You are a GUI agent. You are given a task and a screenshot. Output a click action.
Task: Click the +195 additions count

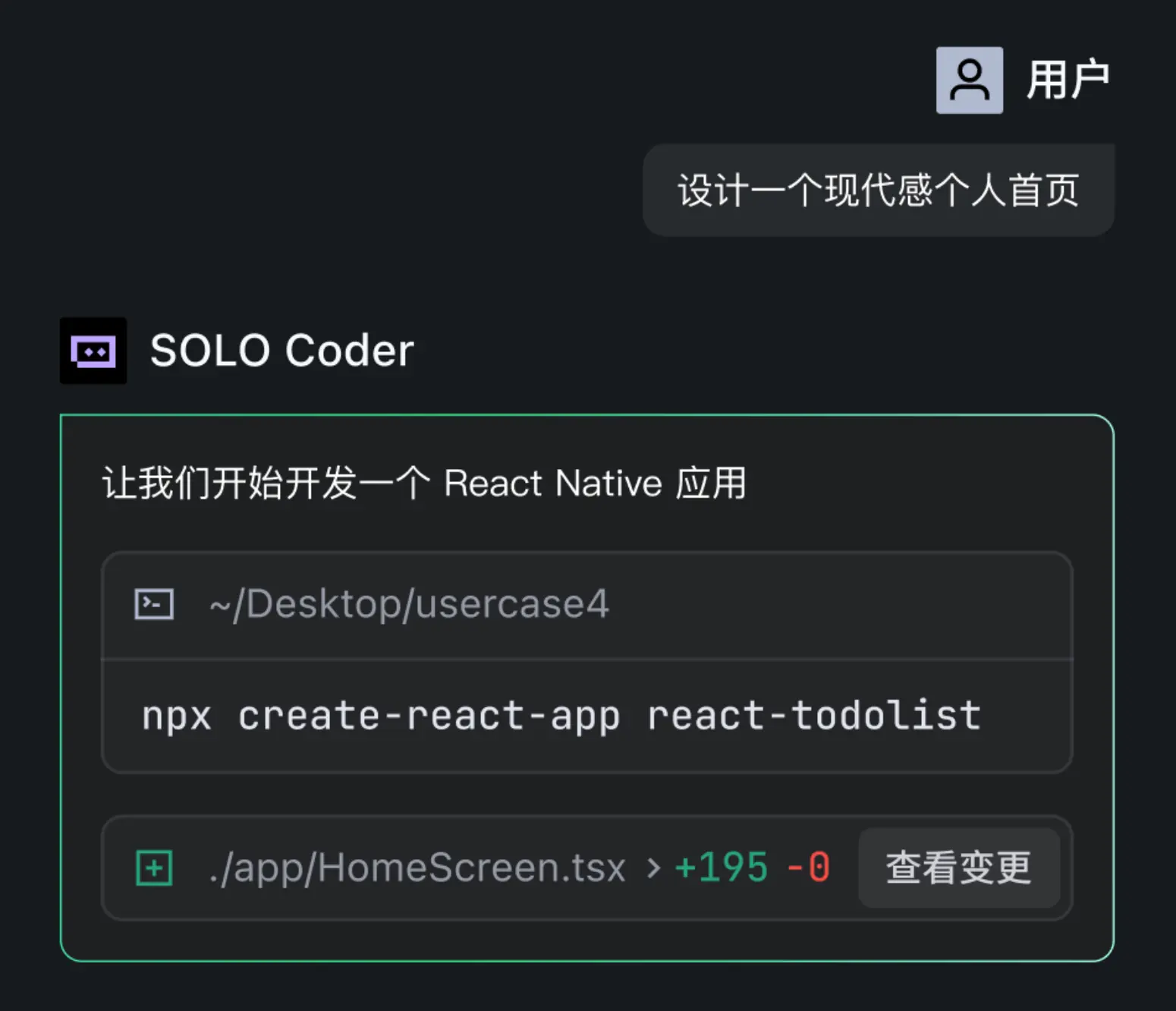pos(722,868)
